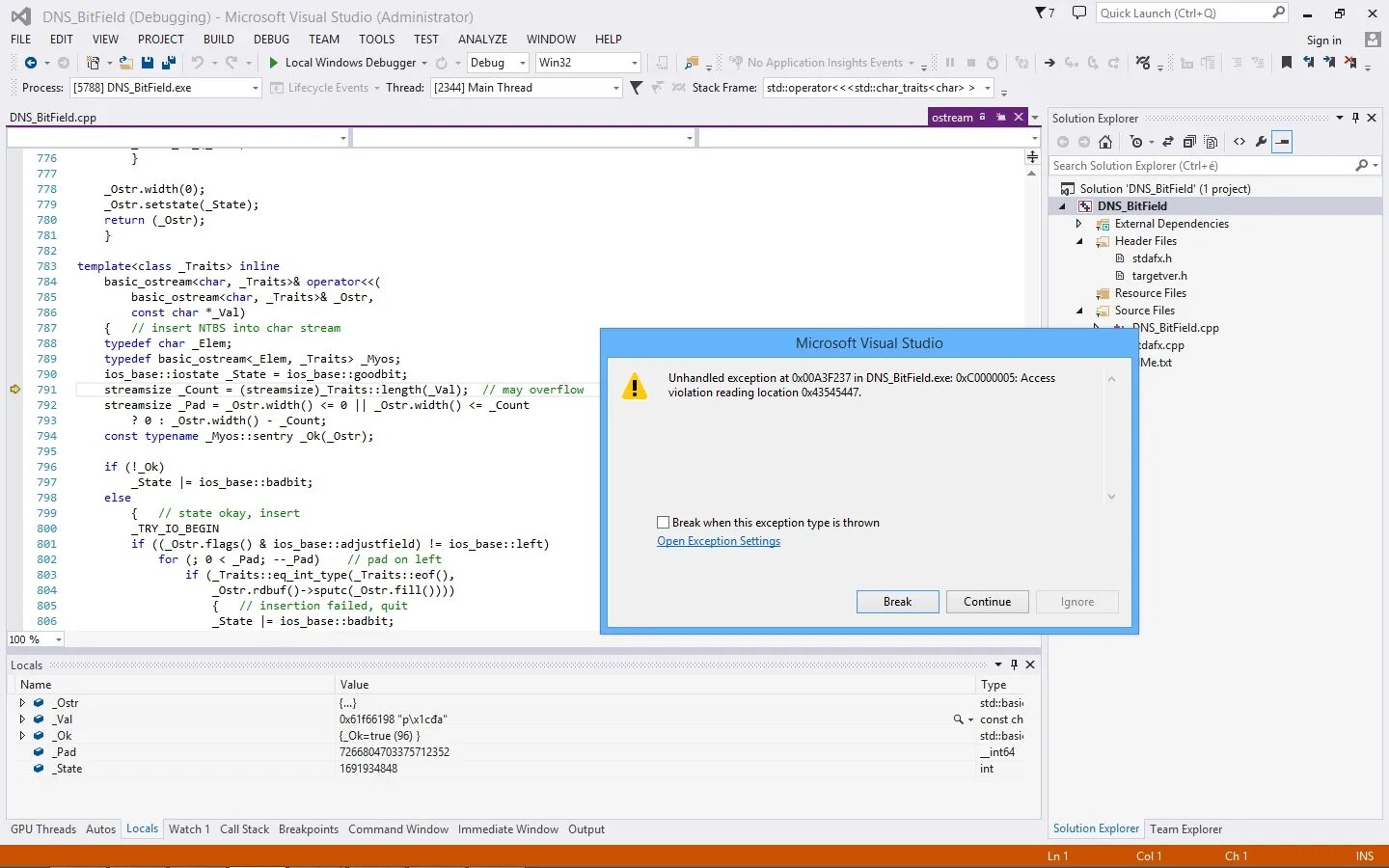The height and width of the screenshot is (868, 1389).
Task: Select stdafx.h in Solution Explorer
Action: [x=1152, y=258]
